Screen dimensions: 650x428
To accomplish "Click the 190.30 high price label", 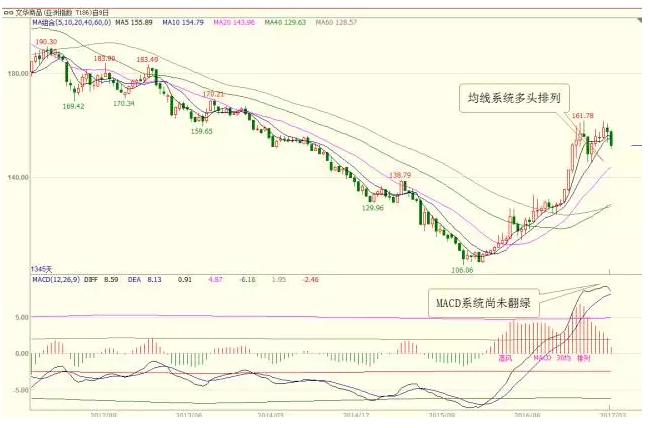I will [x=46, y=42].
